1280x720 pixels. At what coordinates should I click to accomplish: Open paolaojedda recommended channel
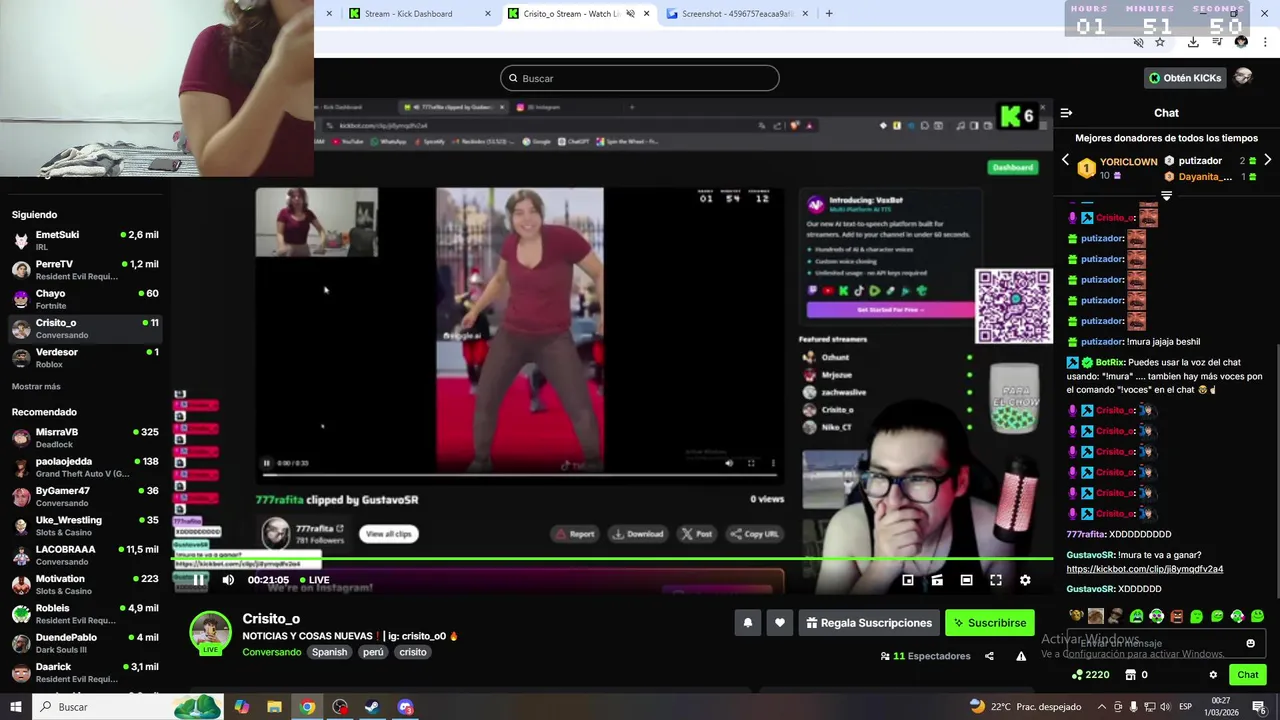85,467
